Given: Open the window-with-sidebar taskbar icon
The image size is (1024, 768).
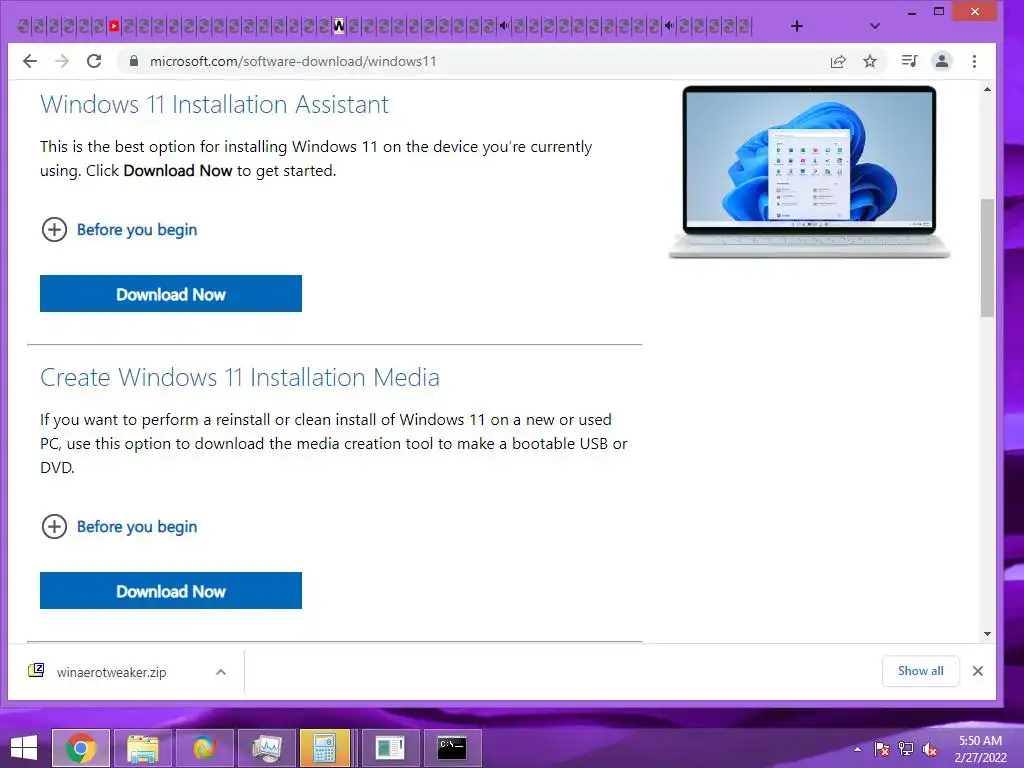Looking at the screenshot, I should click(390, 748).
